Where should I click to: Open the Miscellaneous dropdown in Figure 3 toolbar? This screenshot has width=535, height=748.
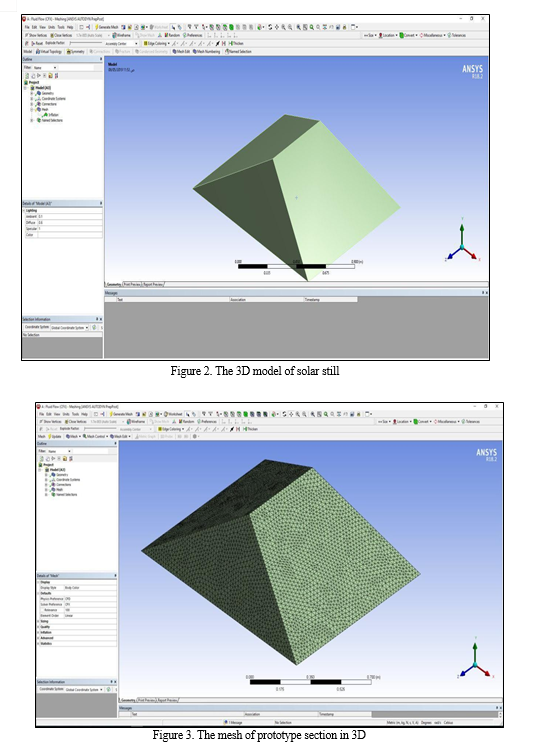pos(447,422)
